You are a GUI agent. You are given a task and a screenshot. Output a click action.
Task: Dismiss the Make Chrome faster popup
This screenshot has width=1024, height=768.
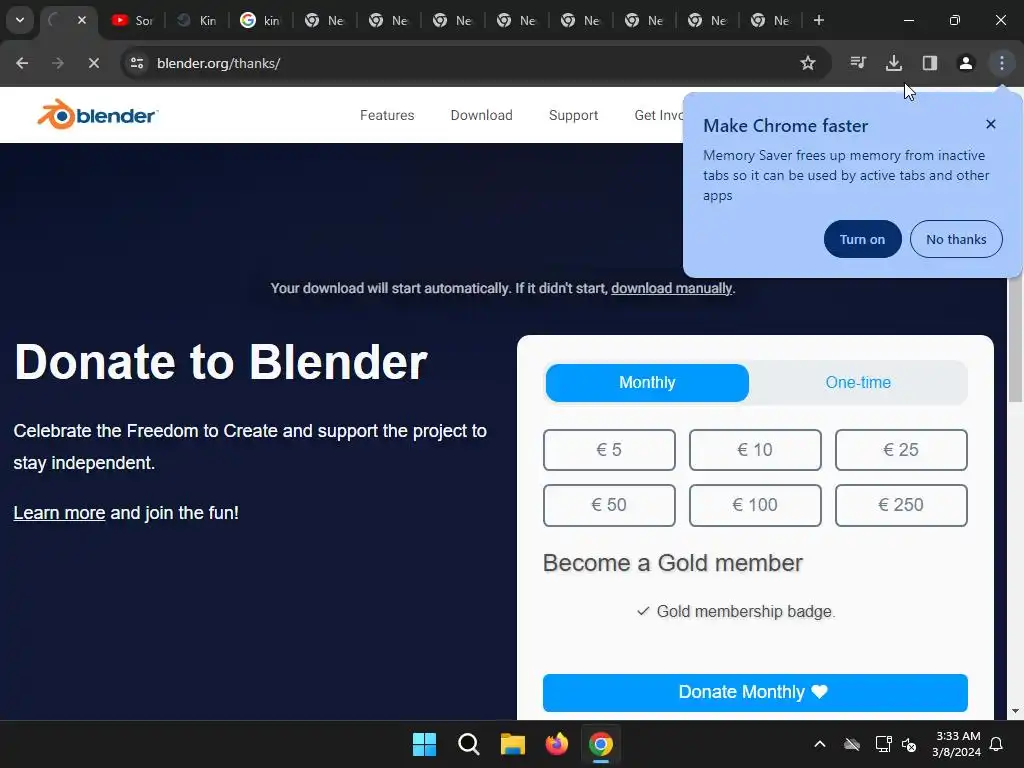click(990, 124)
